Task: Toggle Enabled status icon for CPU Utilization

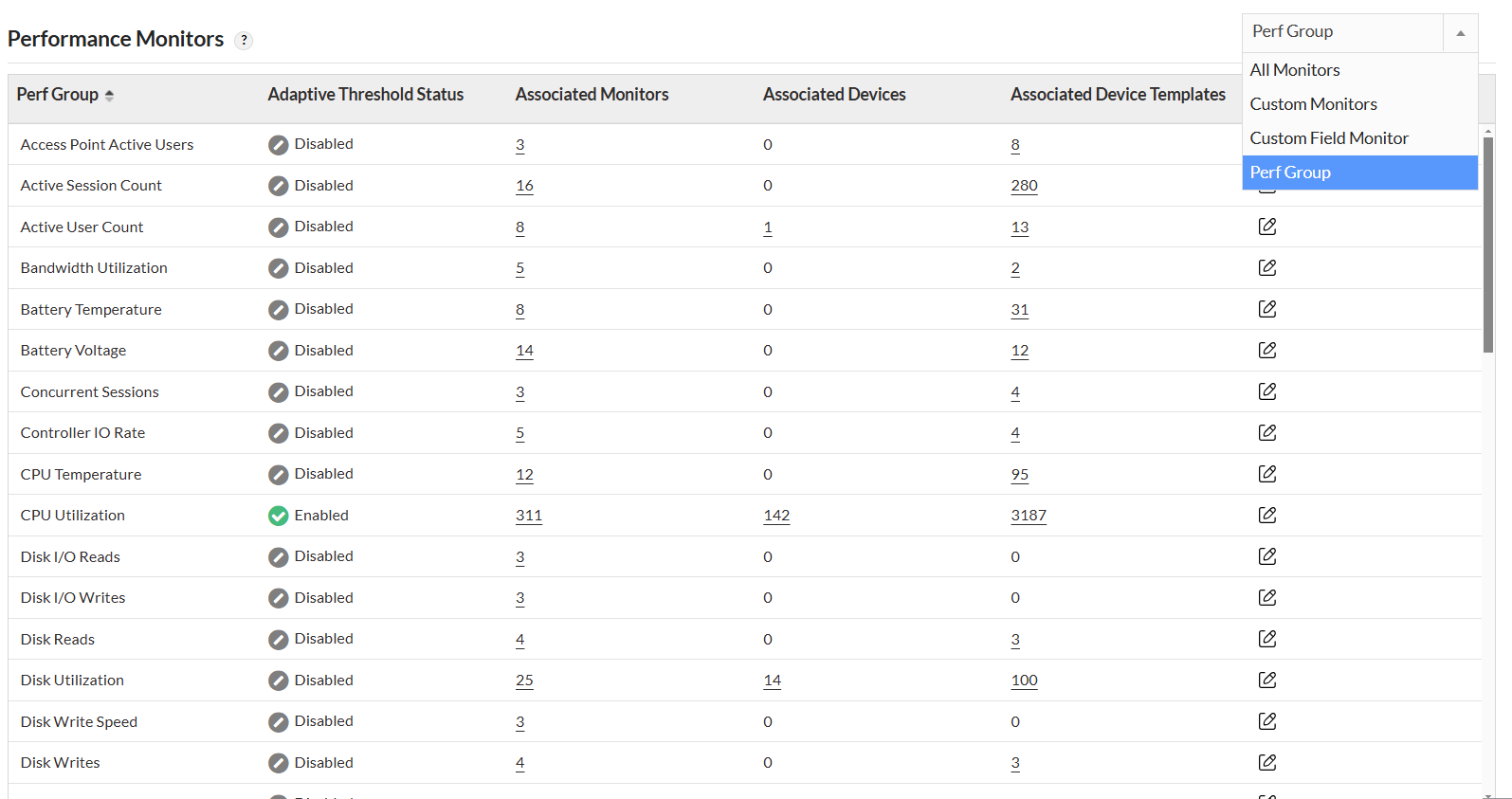Action: tap(278, 516)
